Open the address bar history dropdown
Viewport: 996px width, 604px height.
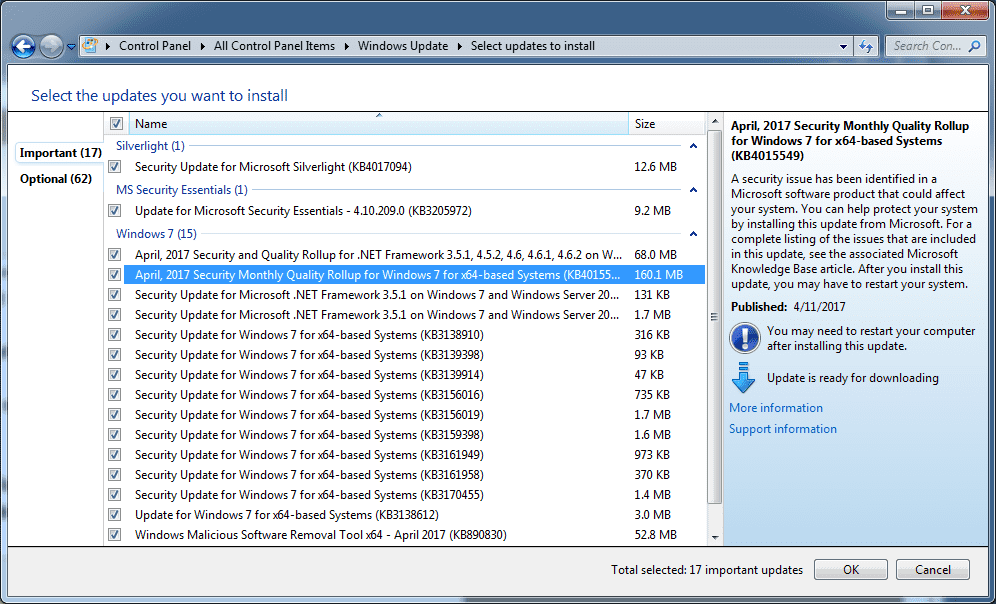click(x=843, y=46)
